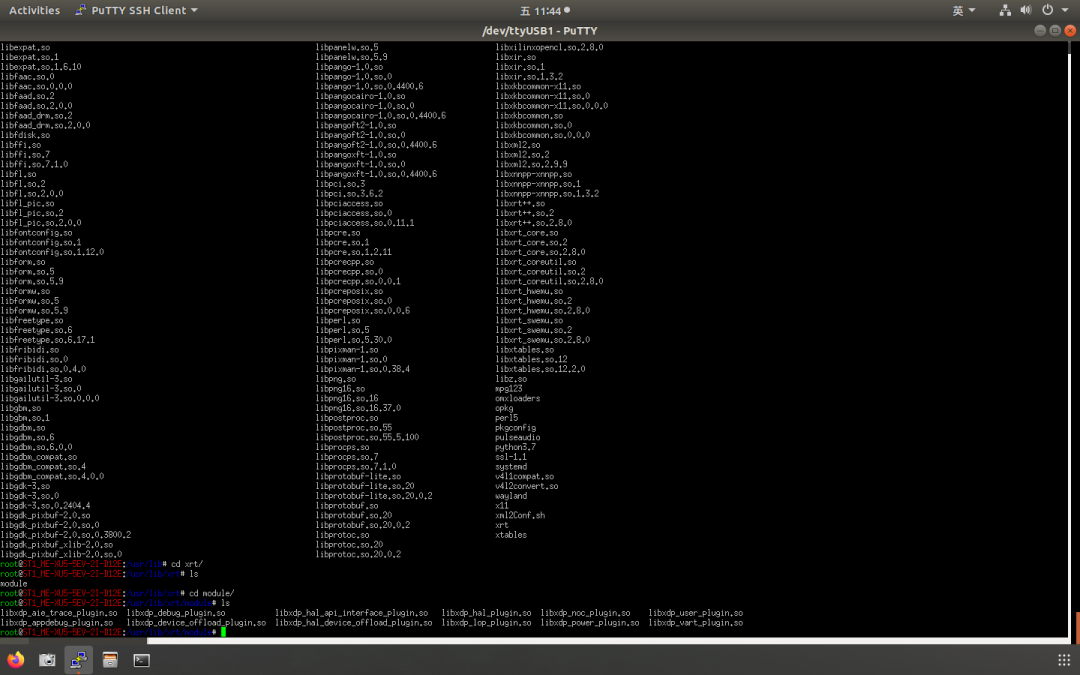Screen dimensions: 1080x675
Task: Click libpci.so.3.6.2 entry
Action: pyautogui.click(x=349, y=194)
